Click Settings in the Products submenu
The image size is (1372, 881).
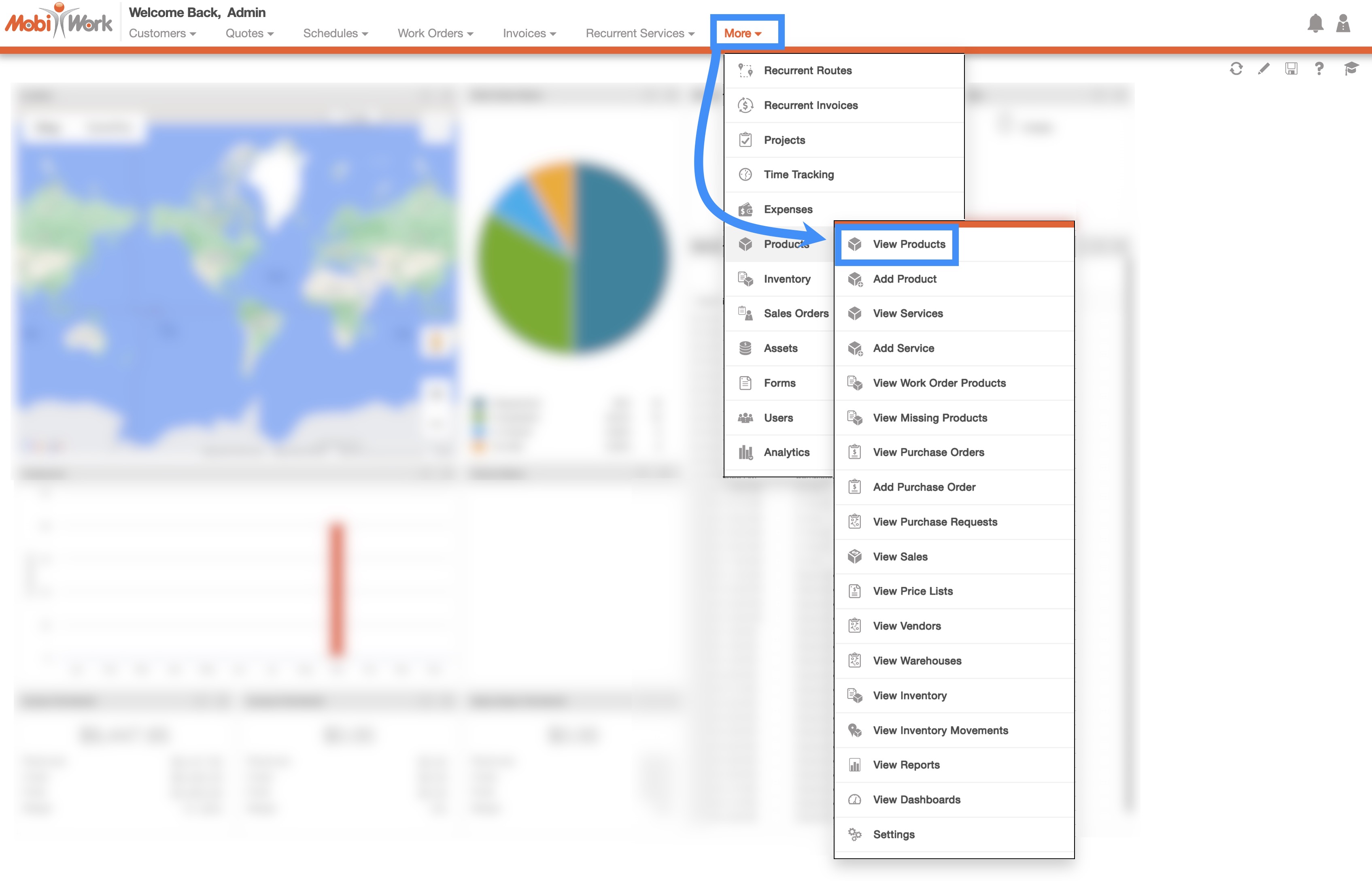(x=893, y=835)
